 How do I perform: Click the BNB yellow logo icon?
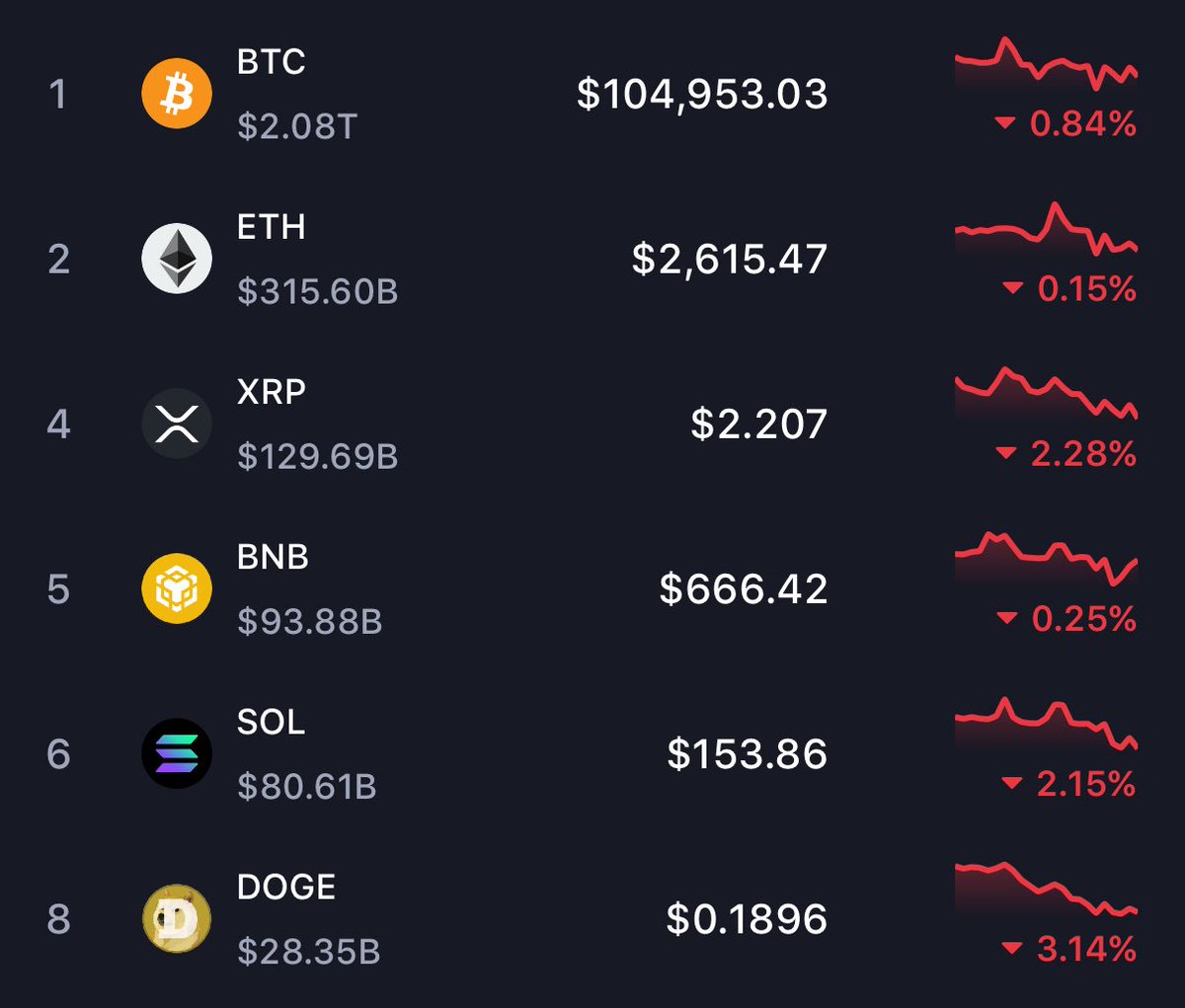point(177,588)
